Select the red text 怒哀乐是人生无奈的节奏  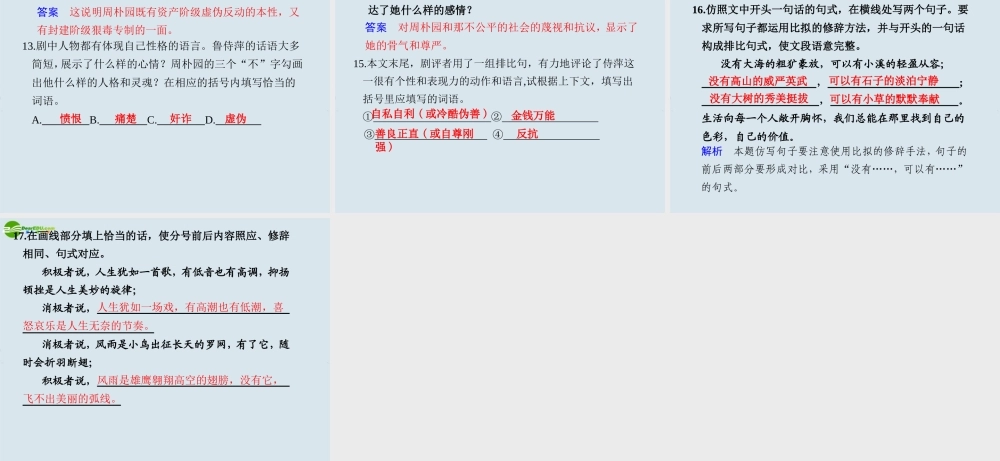click(87, 326)
